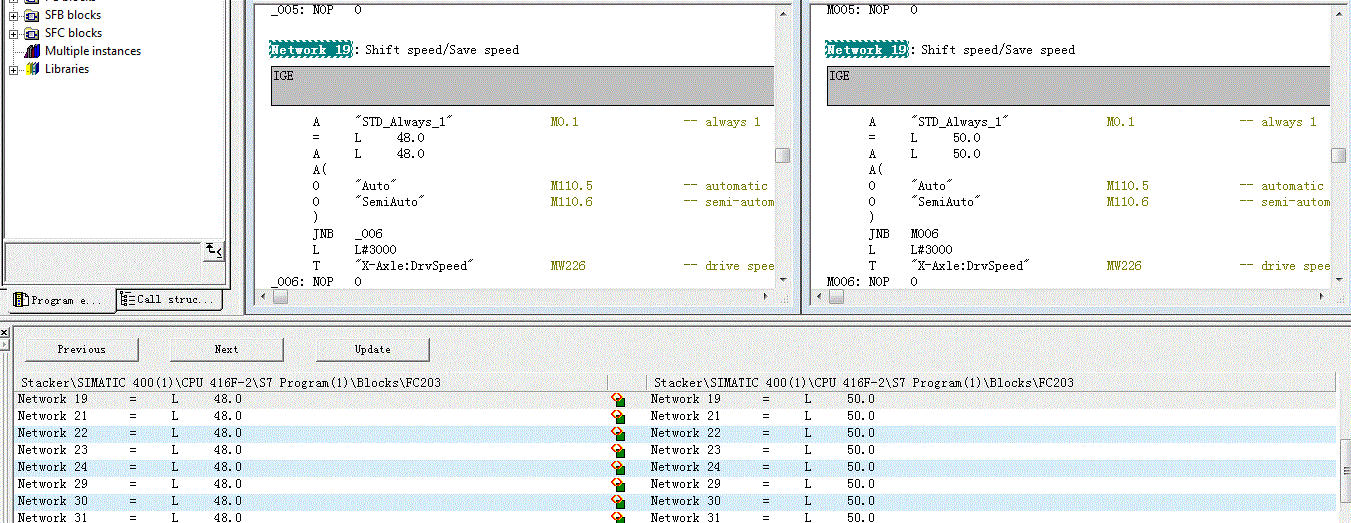This screenshot has width=1351, height=523.
Task: Click the Network 19 title in the L 50.0 pane
Action: point(867,50)
